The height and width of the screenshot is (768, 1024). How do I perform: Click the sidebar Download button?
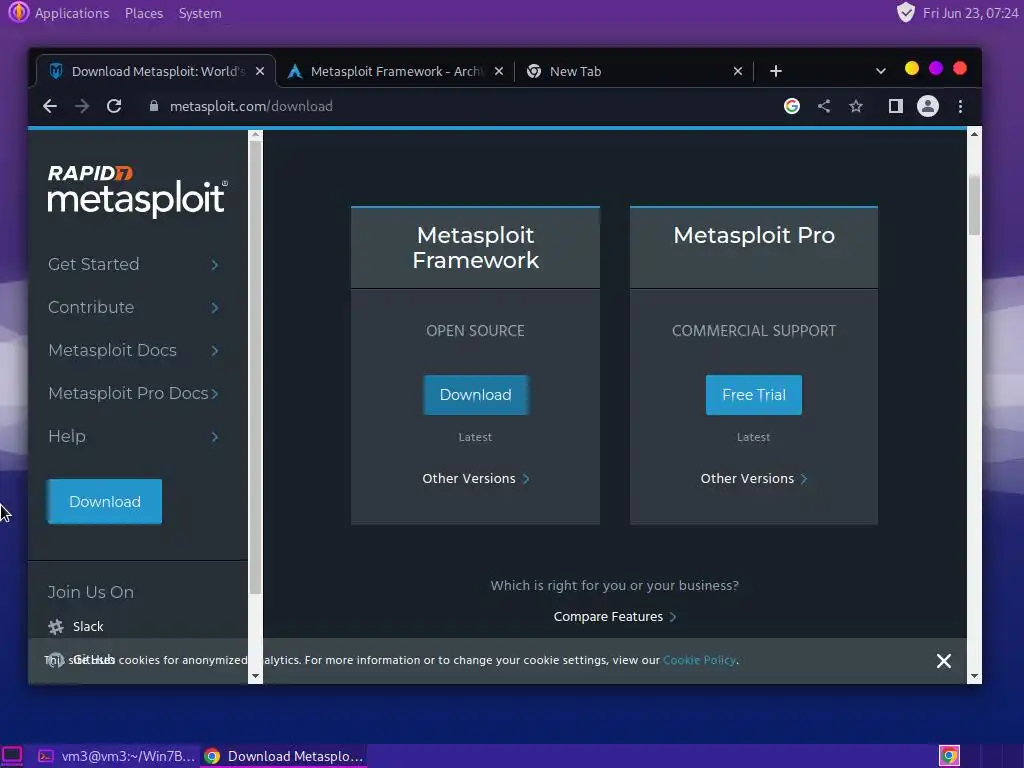[x=104, y=502]
